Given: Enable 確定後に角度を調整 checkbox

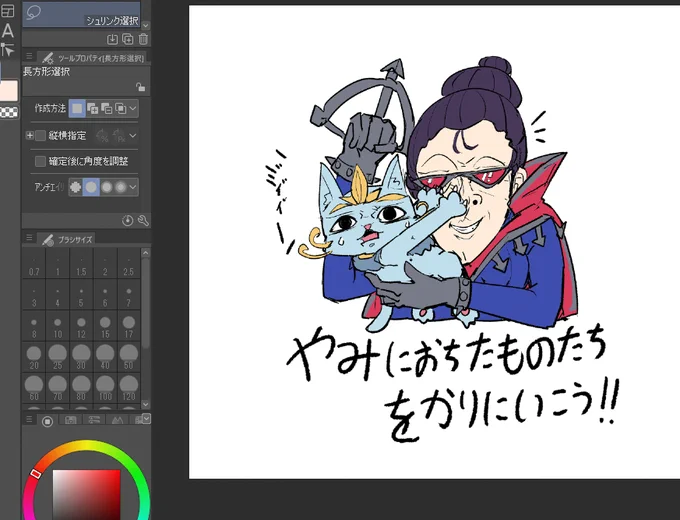Looking at the screenshot, I should pyautogui.click(x=40, y=161).
